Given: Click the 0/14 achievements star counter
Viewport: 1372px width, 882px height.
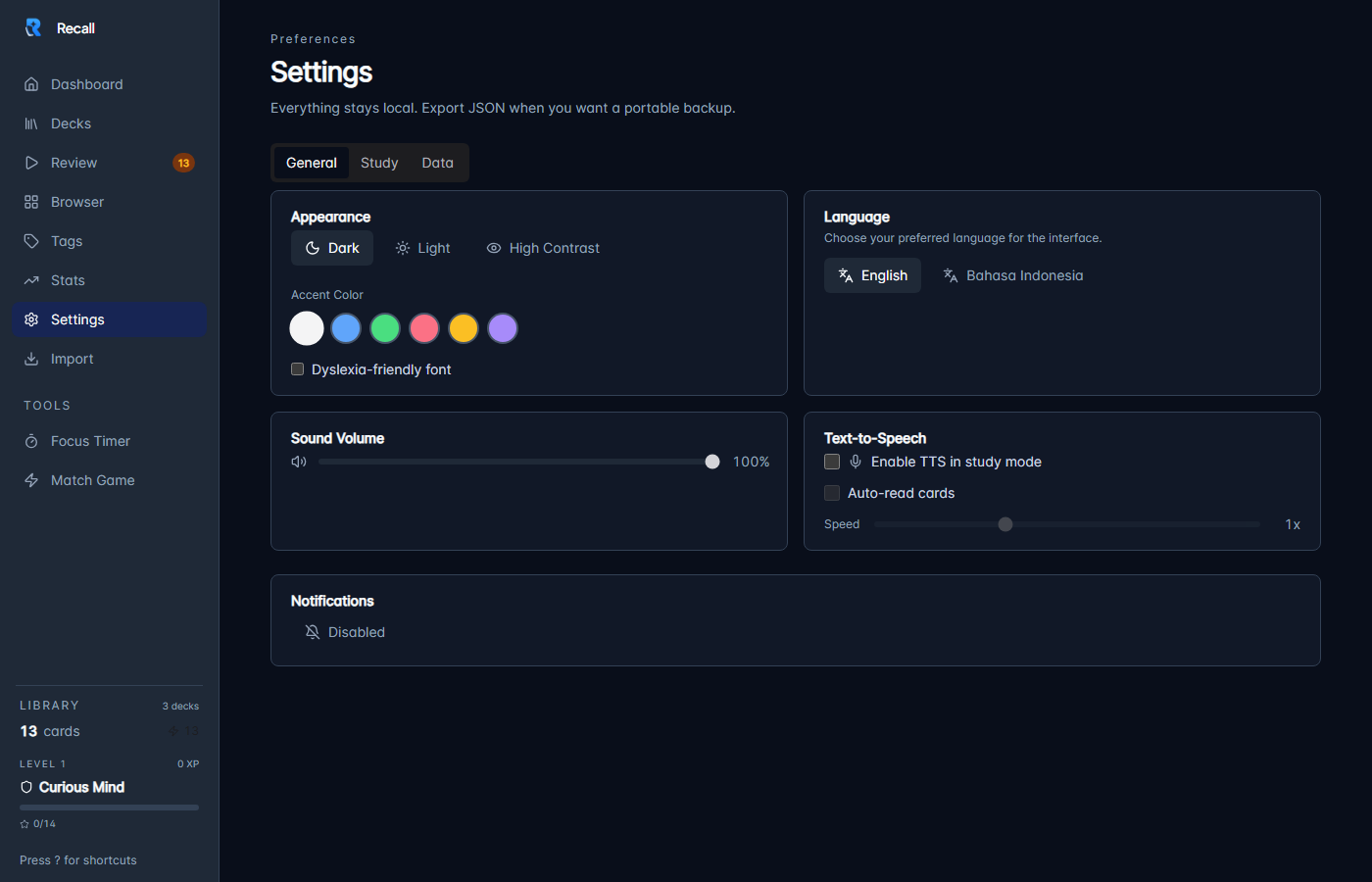Looking at the screenshot, I should pyautogui.click(x=38, y=824).
